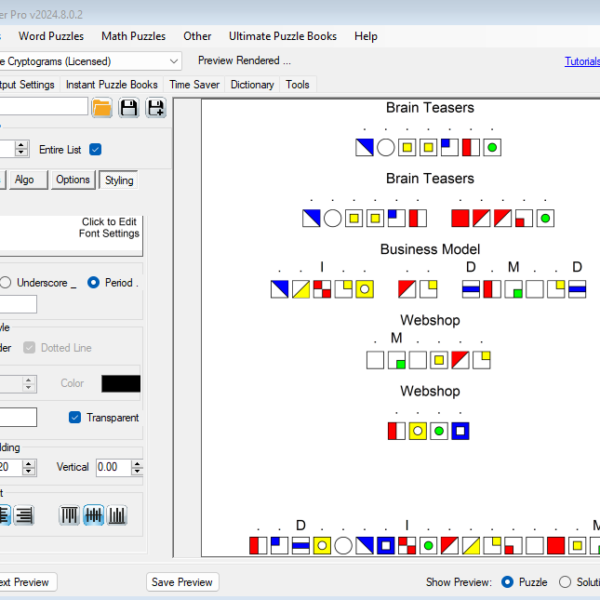Viewport: 600px width, 600px height.
Task: Click the Save As floppy icon with plus
Action: pos(156,108)
